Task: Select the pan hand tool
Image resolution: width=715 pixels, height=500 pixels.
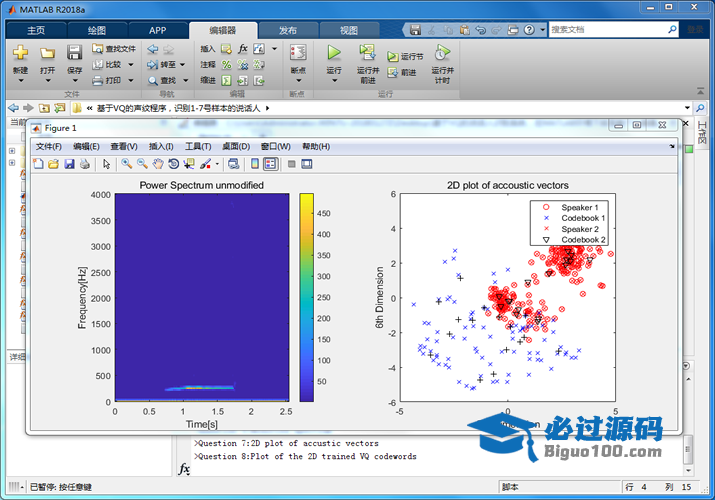Action: [x=158, y=164]
